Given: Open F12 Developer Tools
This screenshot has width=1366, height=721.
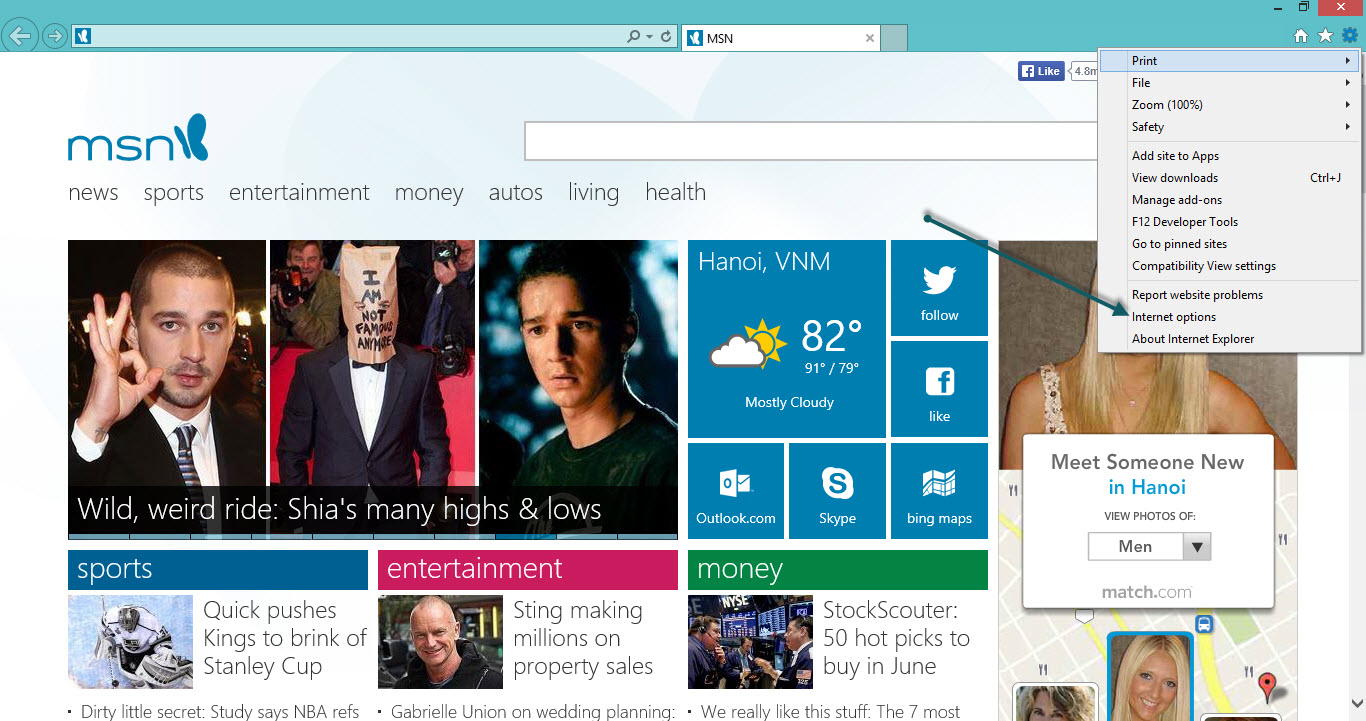Looking at the screenshot, I should 1229,222.
